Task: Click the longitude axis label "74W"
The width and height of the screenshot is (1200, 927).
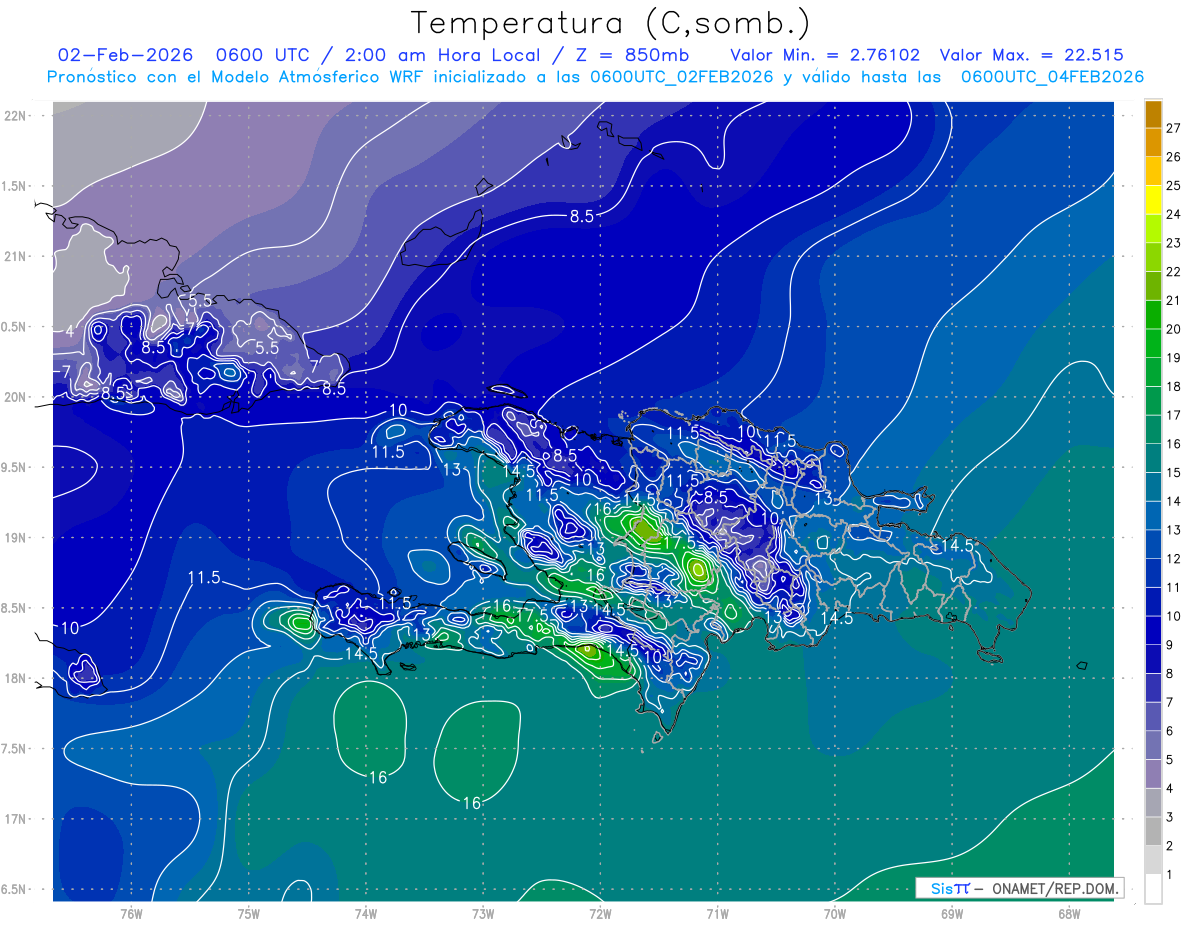Action: coord(366,912)
